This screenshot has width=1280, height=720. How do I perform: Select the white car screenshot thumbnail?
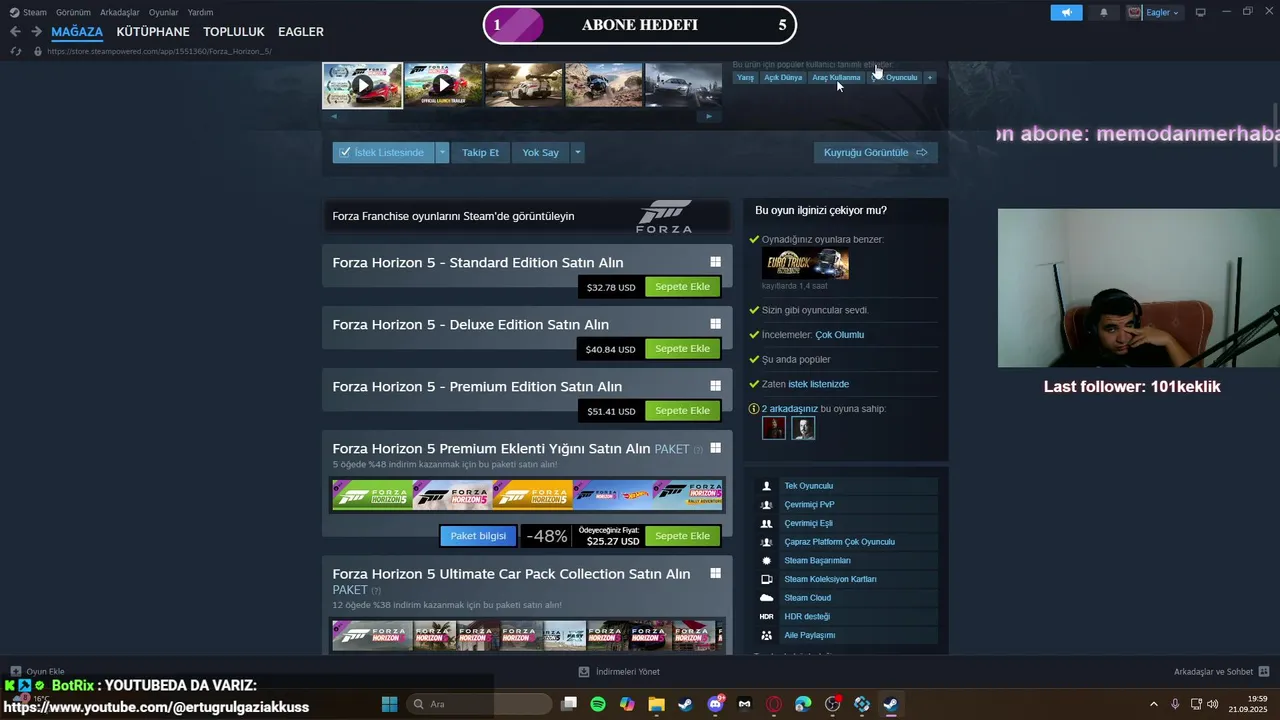tap(523, 85)
